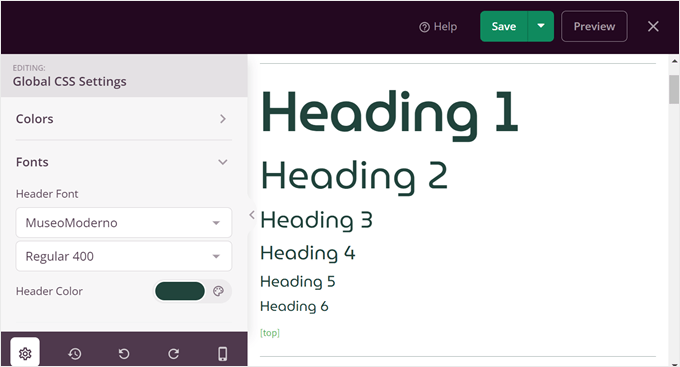The image size is (680, 367).
Task: Click the scrollbar up arrow
Action: [x=674, y=61]
